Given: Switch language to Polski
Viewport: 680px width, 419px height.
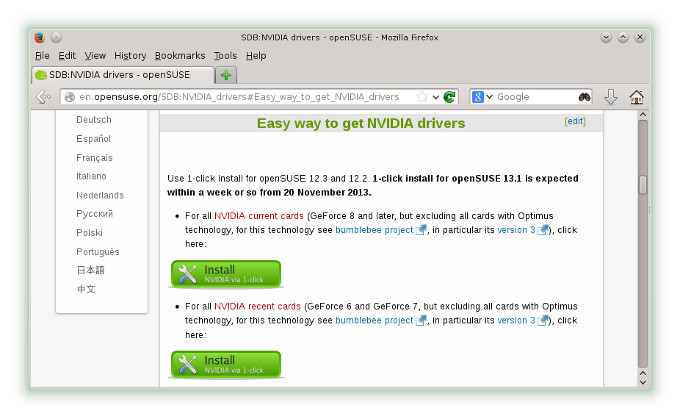Looking at the screenshot, I should coord(89,233).
